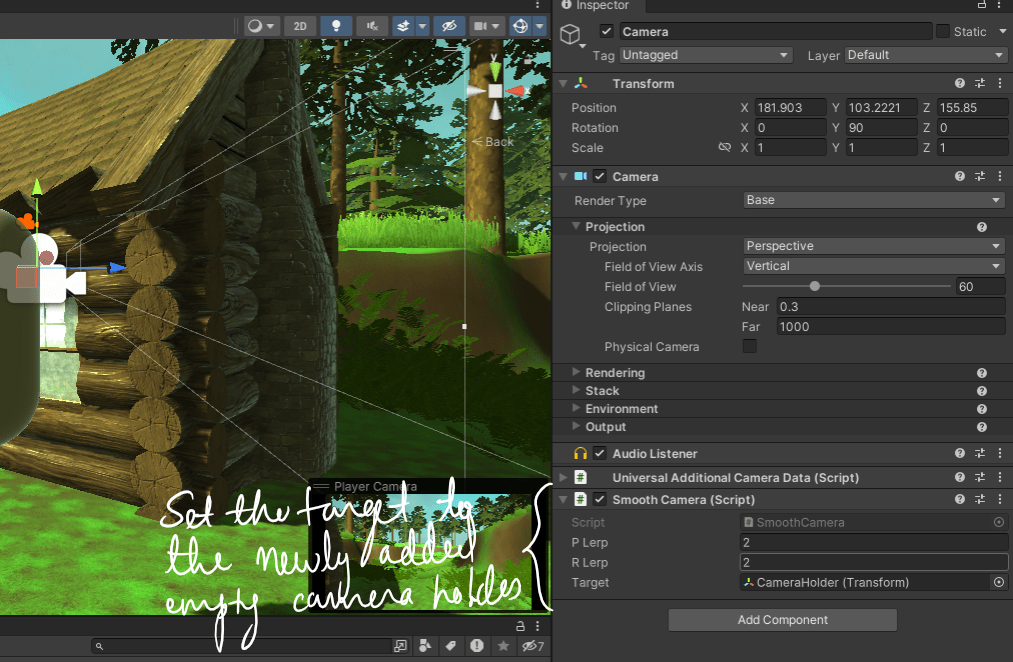Collapse the Camera component foldout
The image size is (1013, 662).
pos(563,176)
